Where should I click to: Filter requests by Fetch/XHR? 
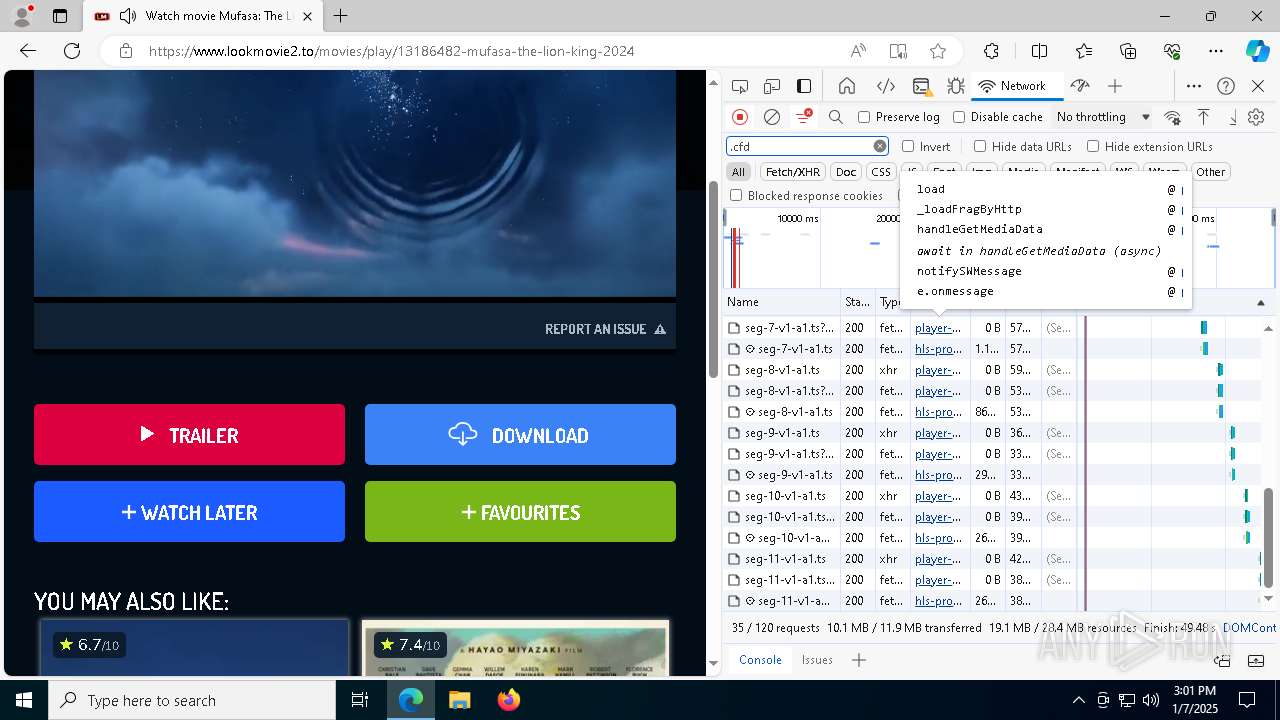pos(793,172)
